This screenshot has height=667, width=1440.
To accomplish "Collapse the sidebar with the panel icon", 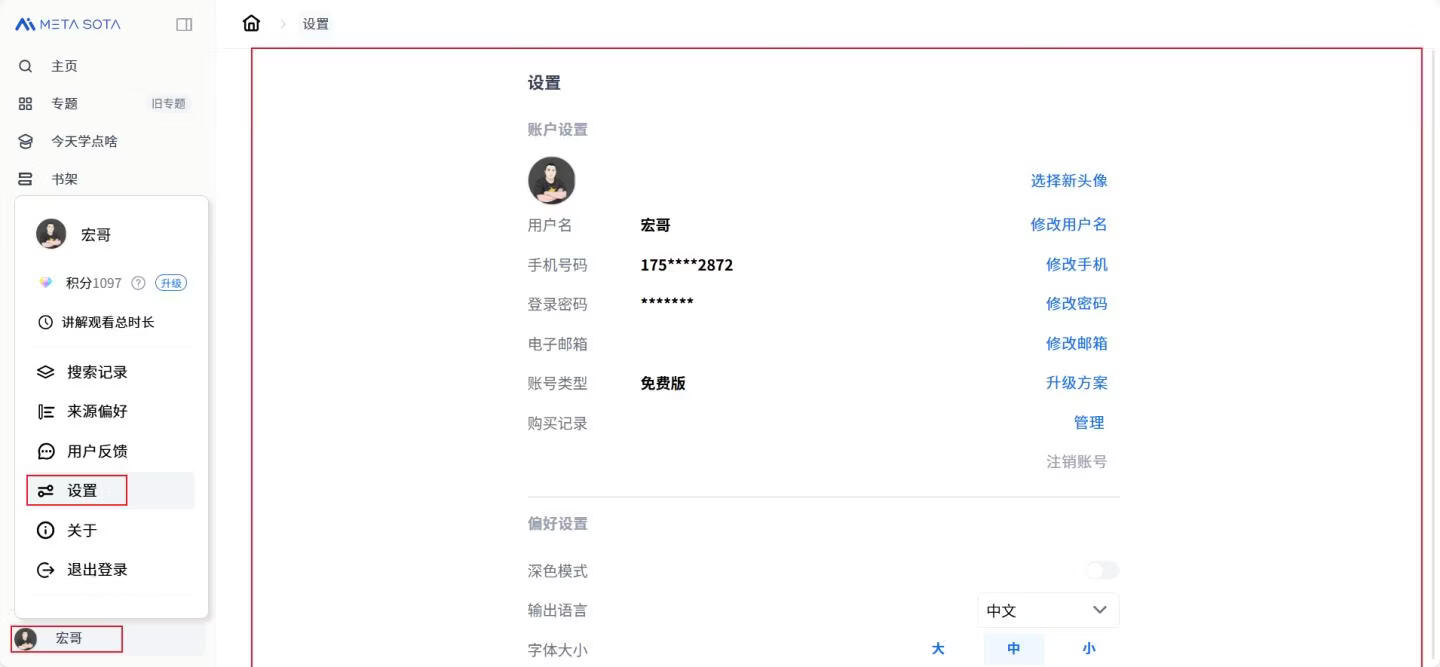I will click(184, 23).
